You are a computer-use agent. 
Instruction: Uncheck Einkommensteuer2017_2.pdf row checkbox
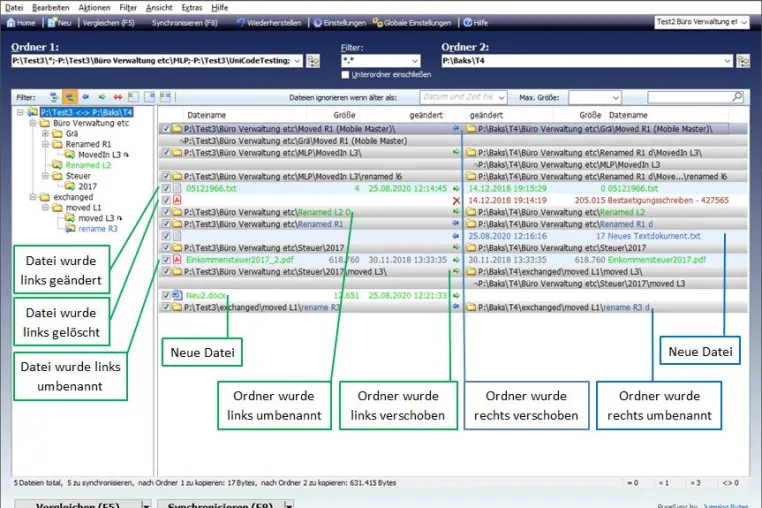(x=166, y=260)
